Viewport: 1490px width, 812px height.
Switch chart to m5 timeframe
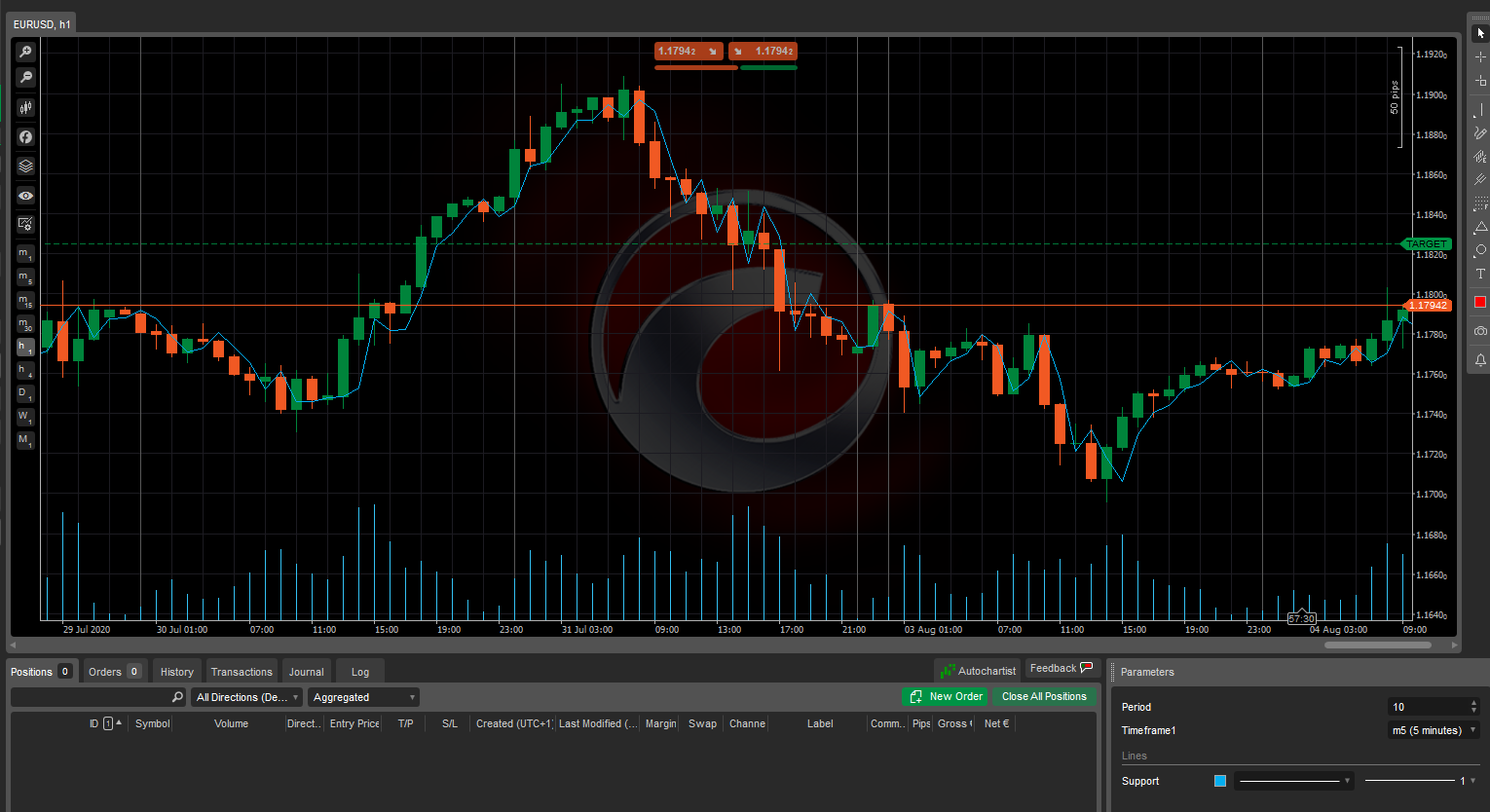tap(25, 277)
